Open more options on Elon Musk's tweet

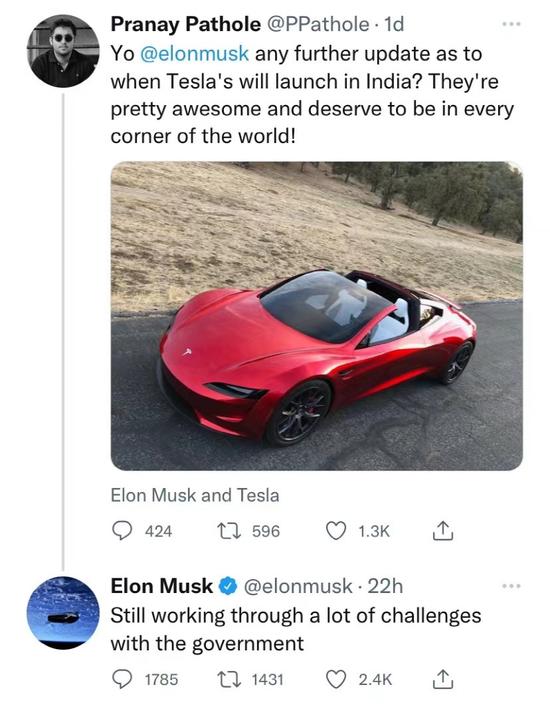(512, 586)
